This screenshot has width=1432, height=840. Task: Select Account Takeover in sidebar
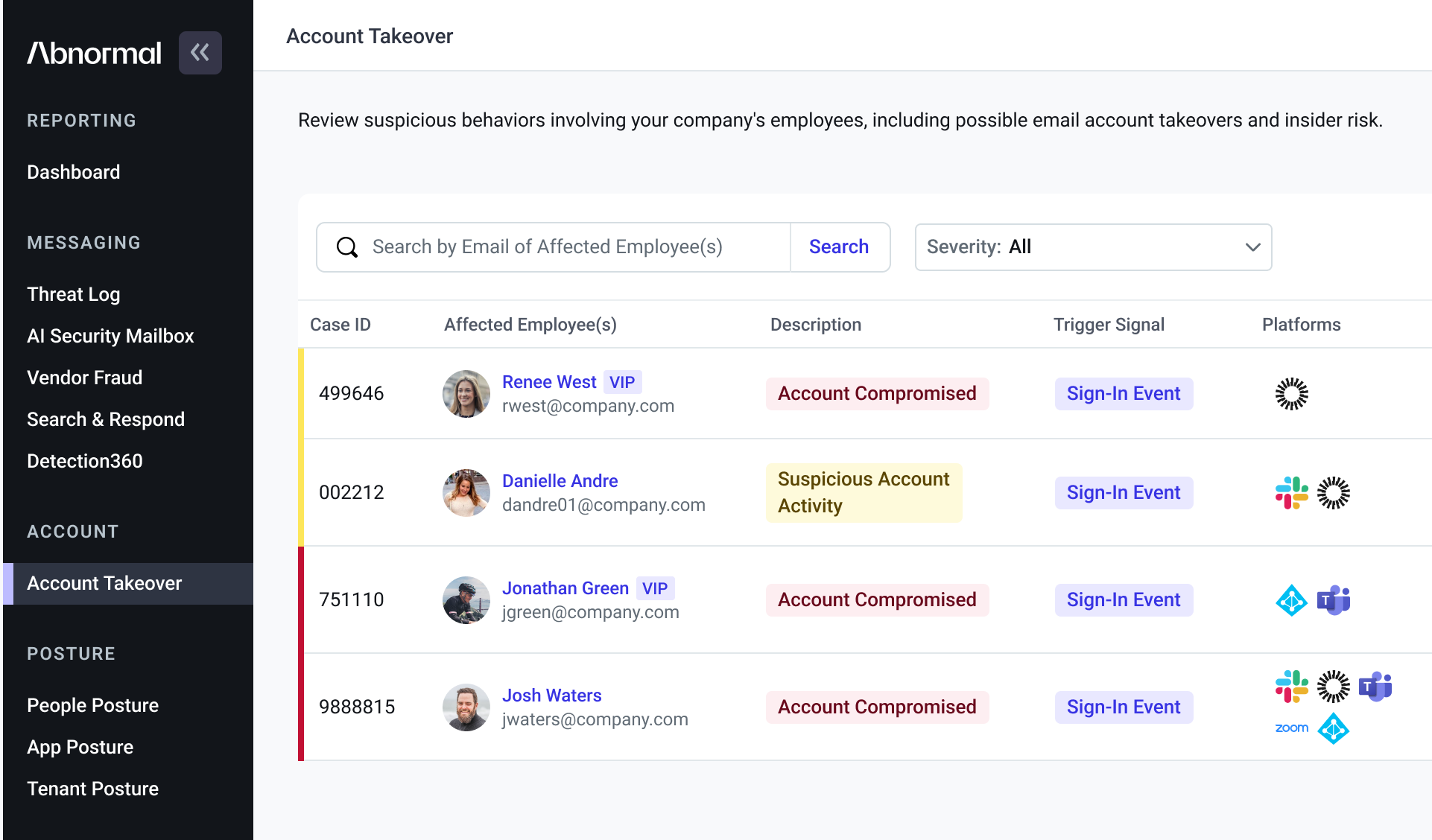pos(128,583)
